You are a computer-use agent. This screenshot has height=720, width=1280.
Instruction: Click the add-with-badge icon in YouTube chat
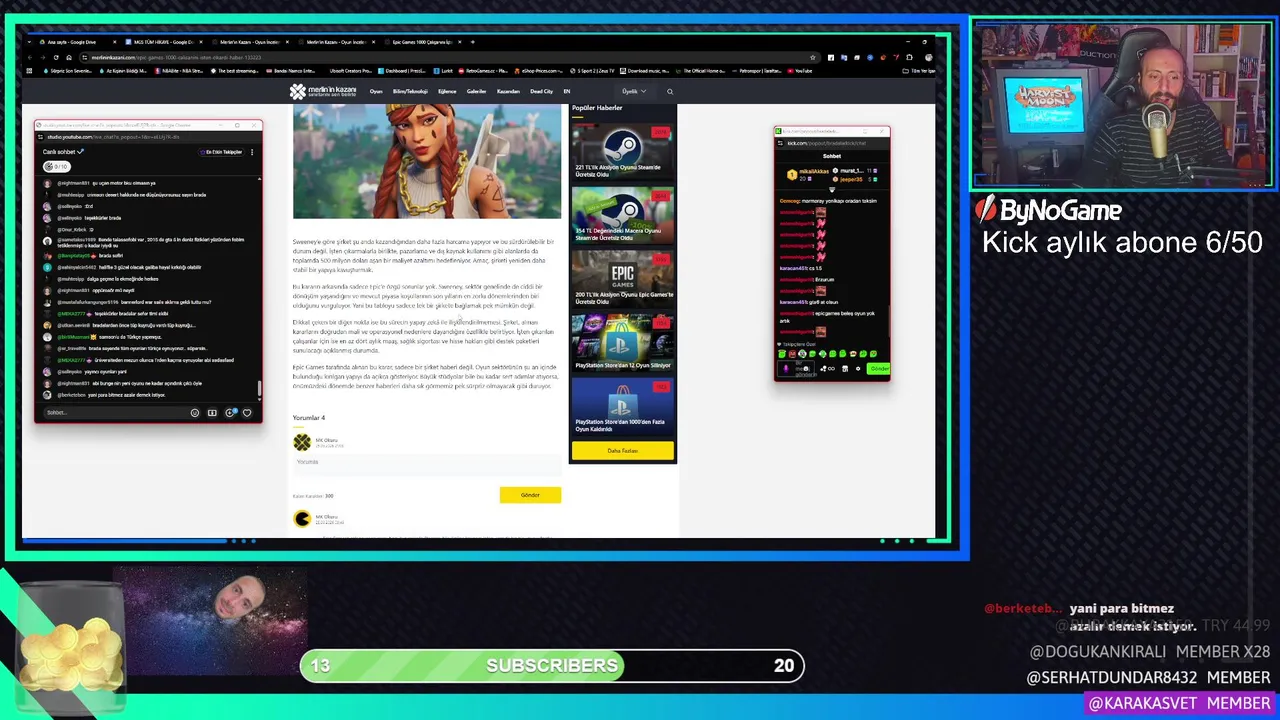tap(230, 412)
